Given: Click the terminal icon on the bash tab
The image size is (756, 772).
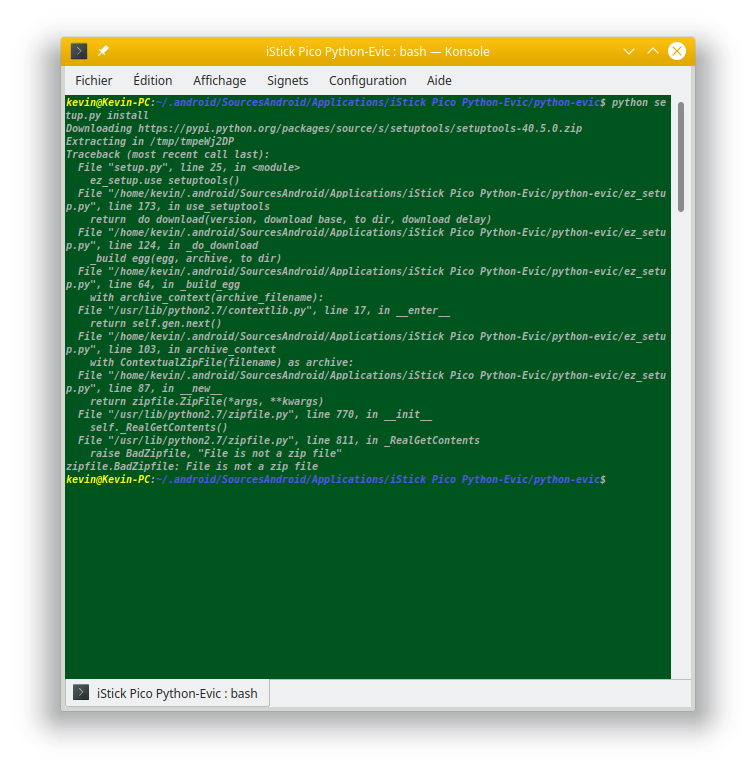Looking at the screenshot, I should [x=81, y=692].
